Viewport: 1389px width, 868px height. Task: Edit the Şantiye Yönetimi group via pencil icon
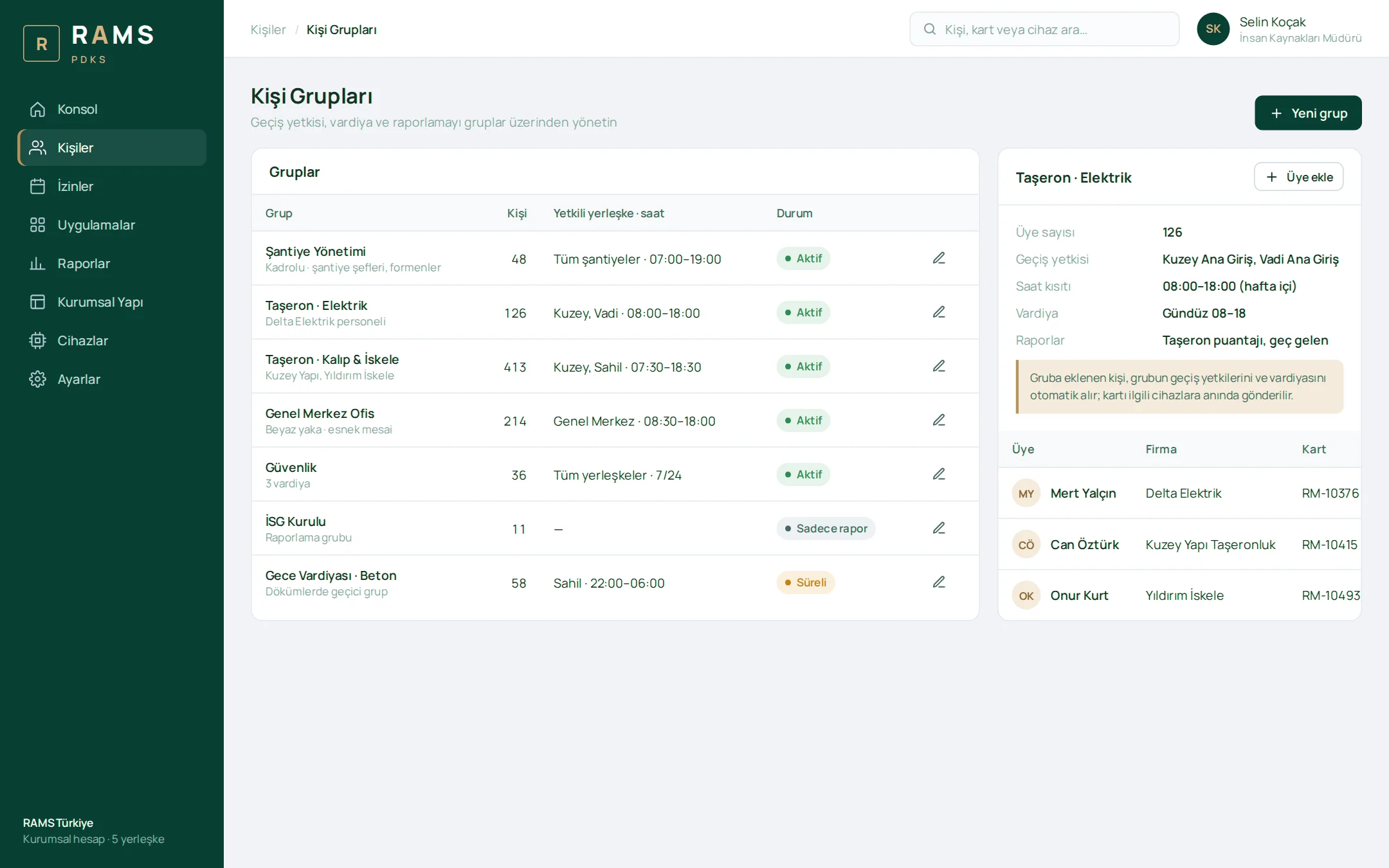pyautogui.click(x=939, y=258)
